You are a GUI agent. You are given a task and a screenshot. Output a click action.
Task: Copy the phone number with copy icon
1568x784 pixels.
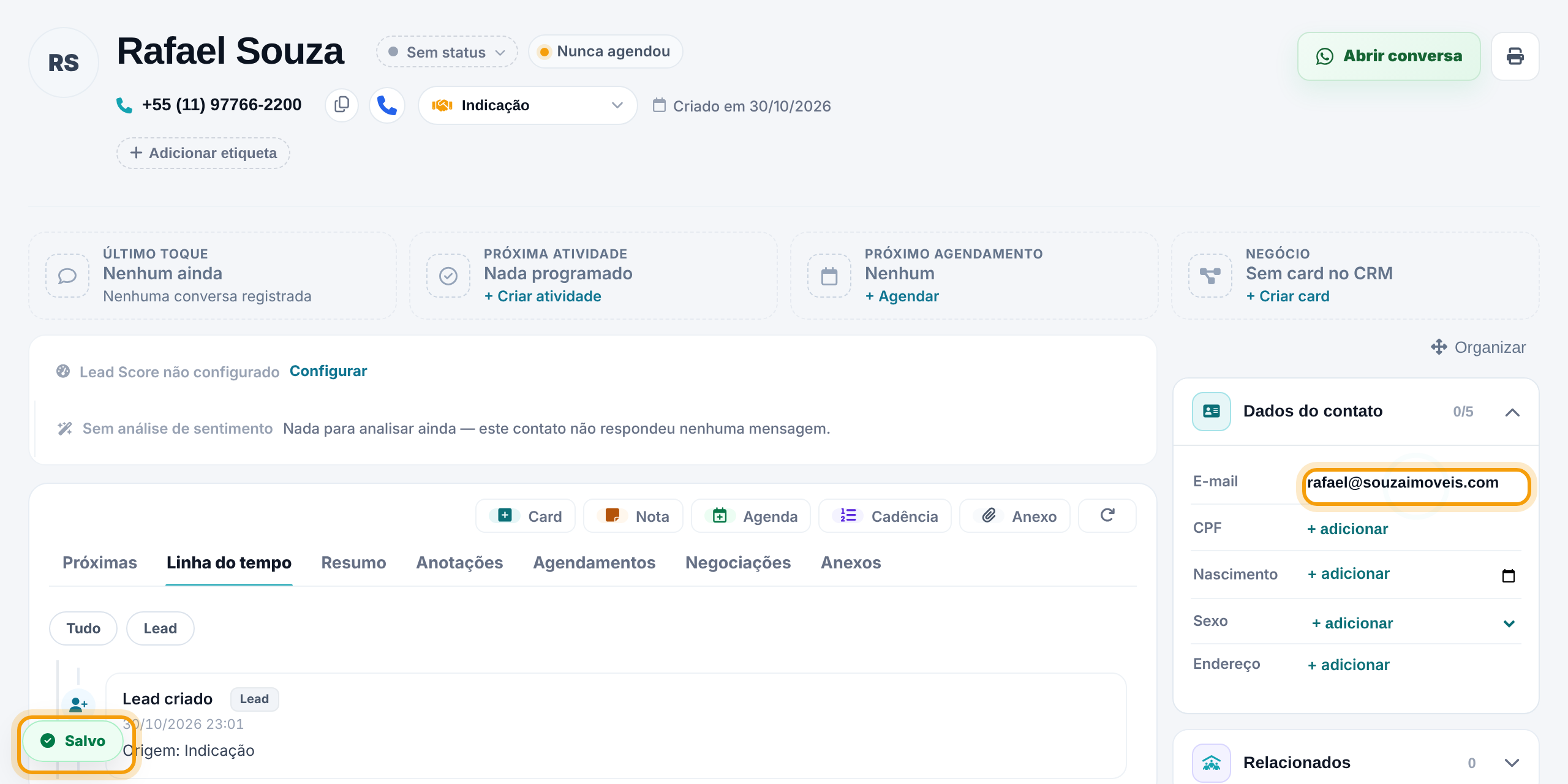pos(342,105)
